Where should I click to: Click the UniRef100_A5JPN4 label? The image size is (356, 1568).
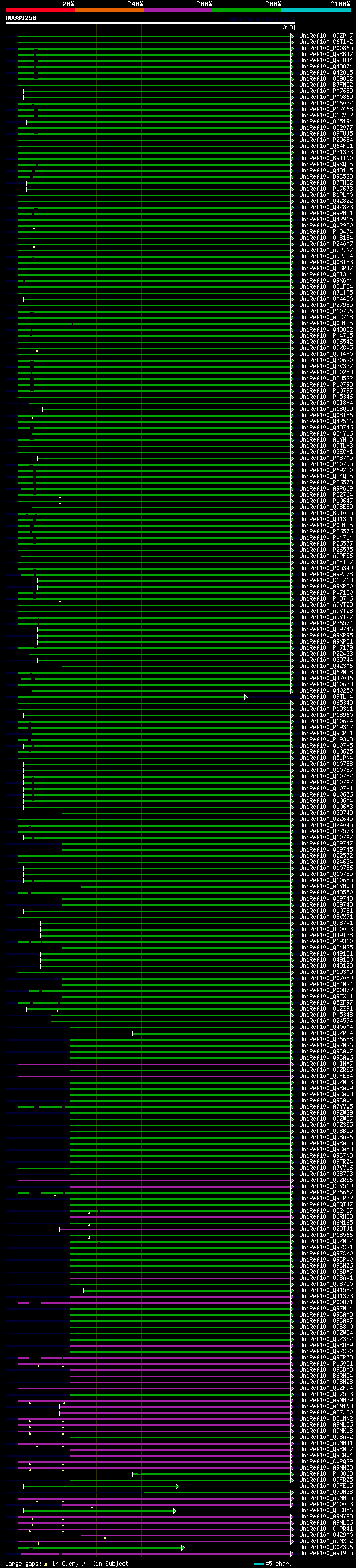[325, 758]
